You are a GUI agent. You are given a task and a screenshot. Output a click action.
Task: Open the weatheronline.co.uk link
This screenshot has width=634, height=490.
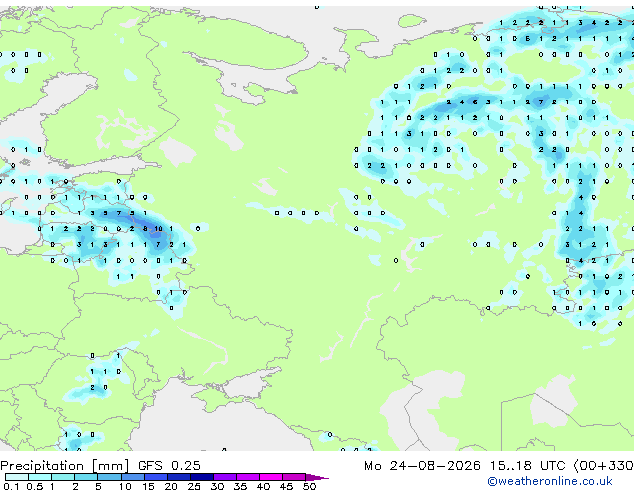(550, 481)
